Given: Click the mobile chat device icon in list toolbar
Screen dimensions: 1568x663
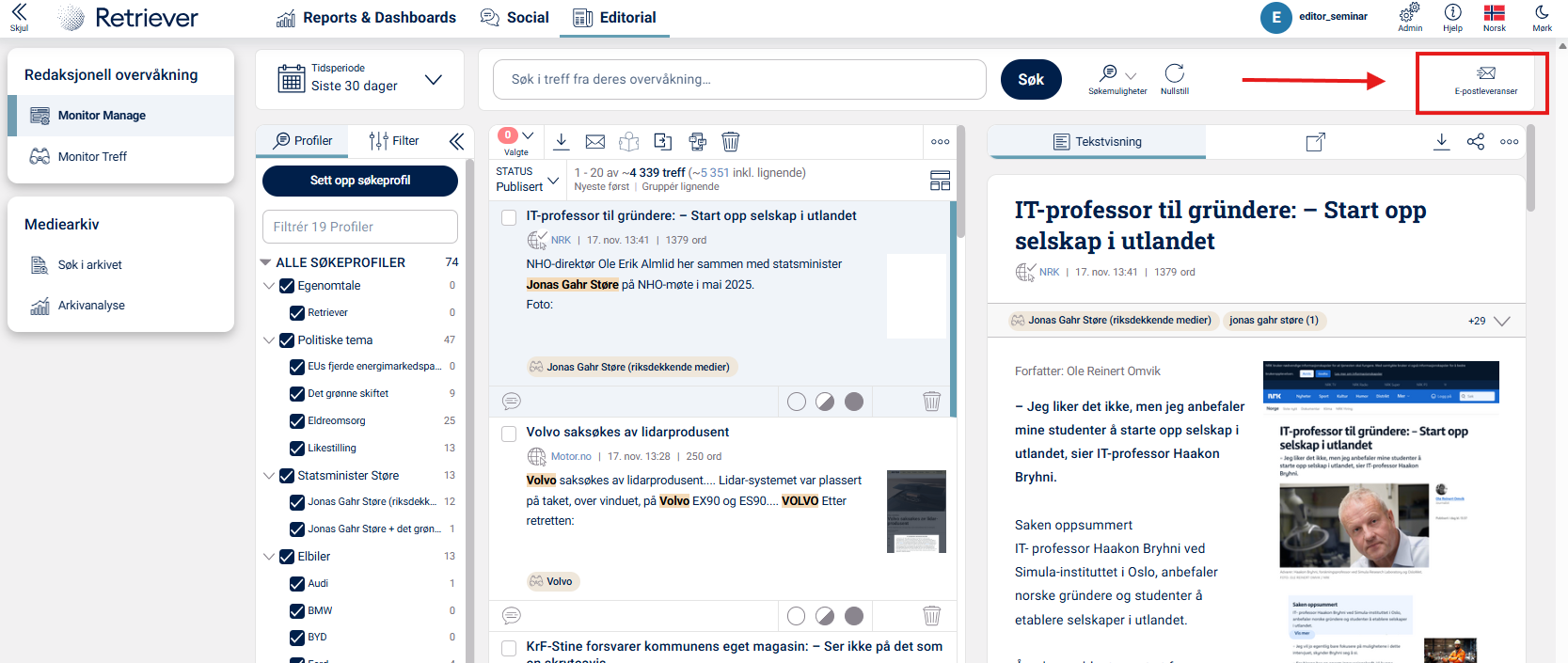Looking at the screenshot, I should [x=697, y=141].
